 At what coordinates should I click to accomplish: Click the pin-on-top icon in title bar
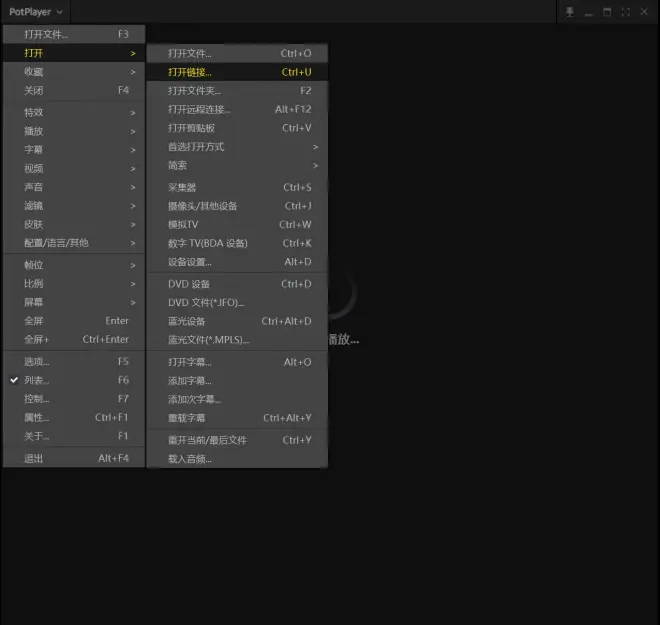point(570,12)
